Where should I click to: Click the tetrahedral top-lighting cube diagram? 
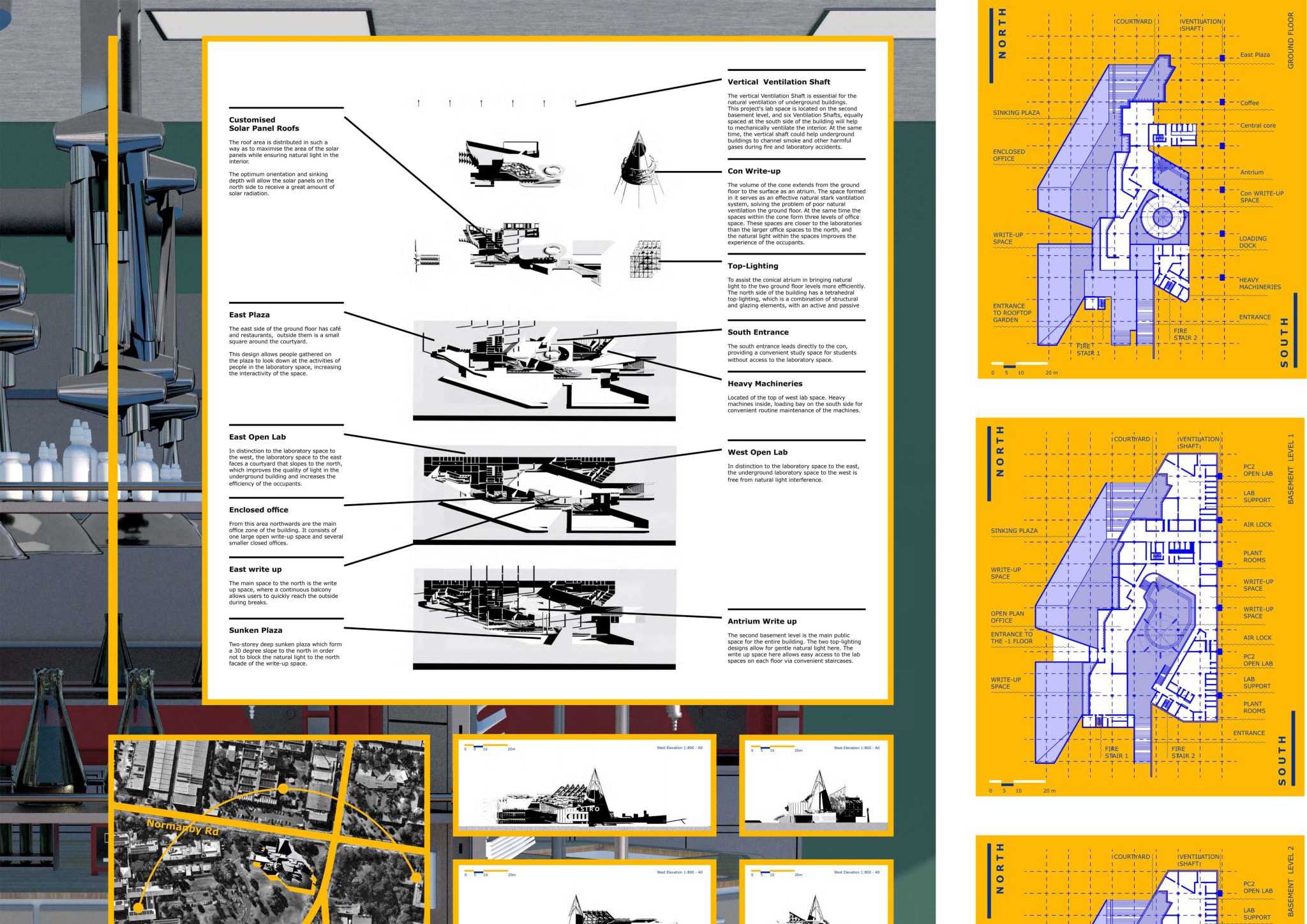tap(645, 259)
